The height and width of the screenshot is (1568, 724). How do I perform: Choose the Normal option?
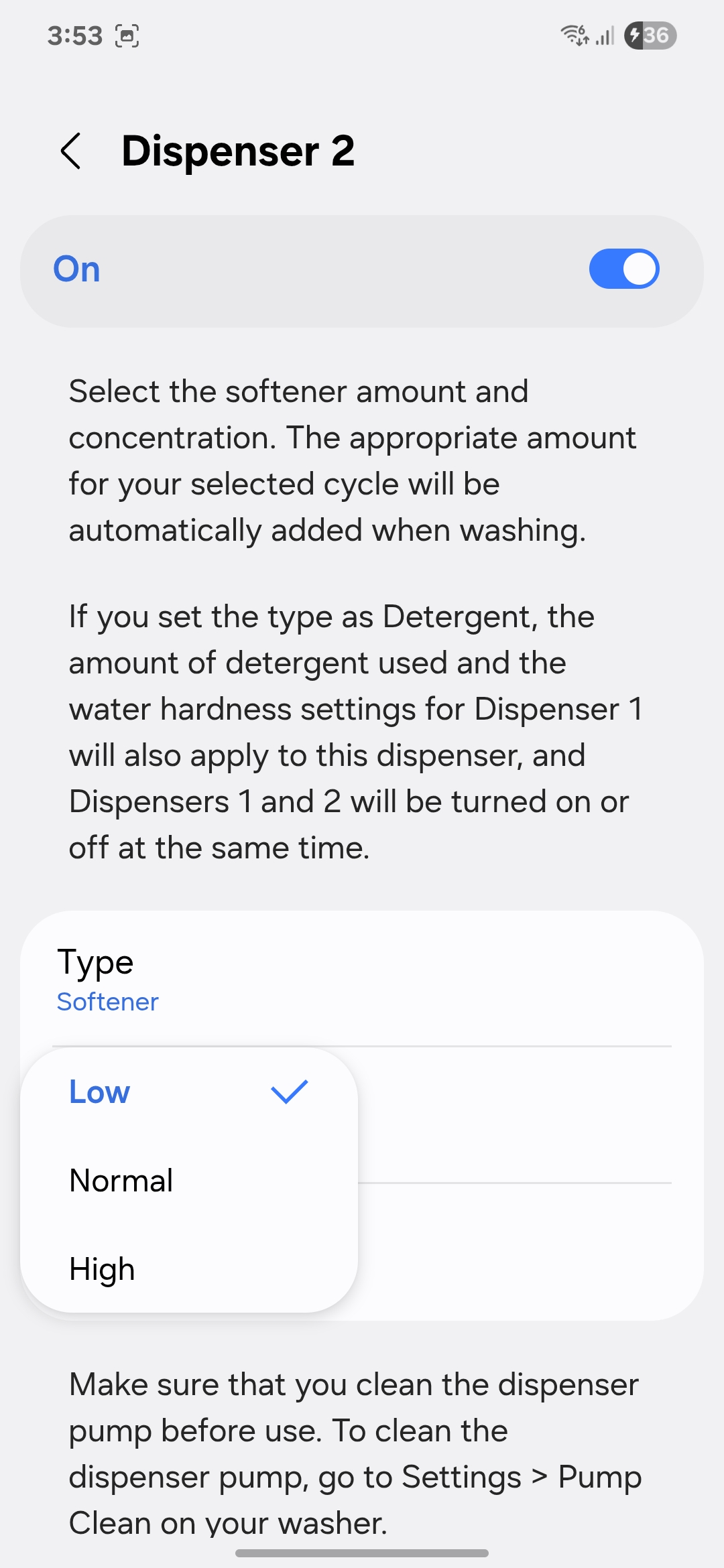[x=121, y=1180]
